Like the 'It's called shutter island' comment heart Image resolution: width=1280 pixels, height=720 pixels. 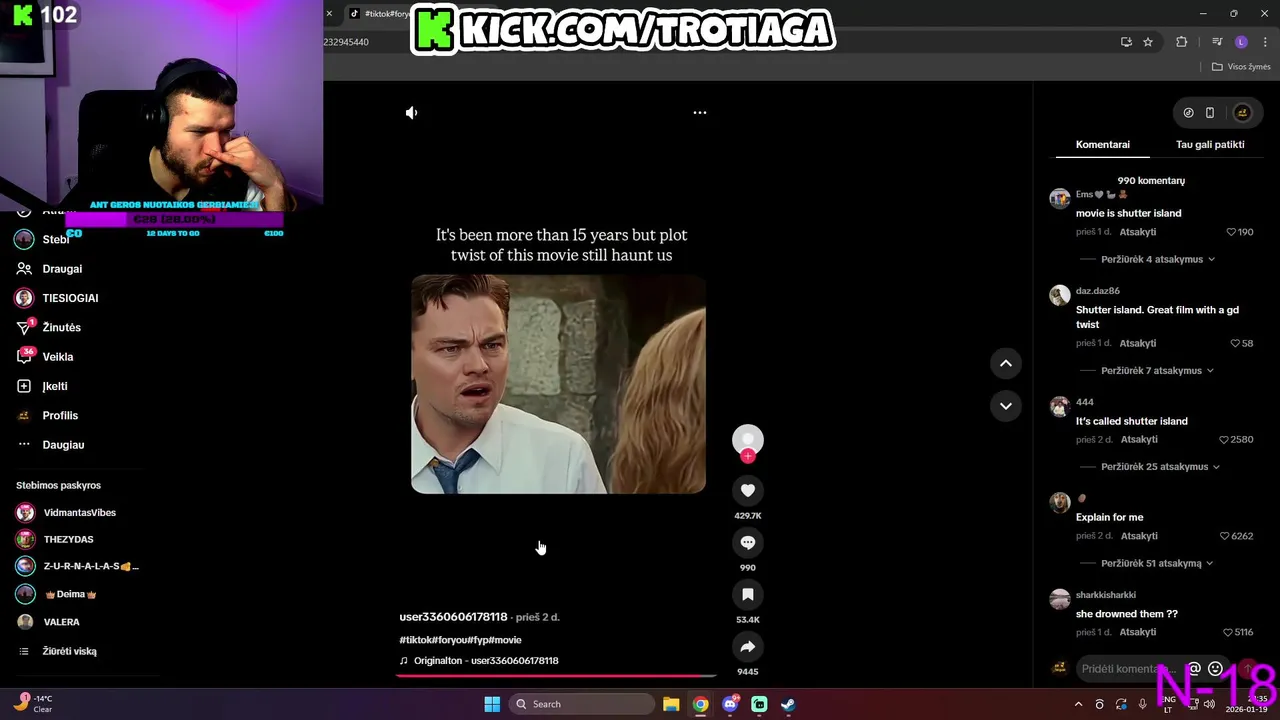pyautogui.click(x=1224, y=440)
